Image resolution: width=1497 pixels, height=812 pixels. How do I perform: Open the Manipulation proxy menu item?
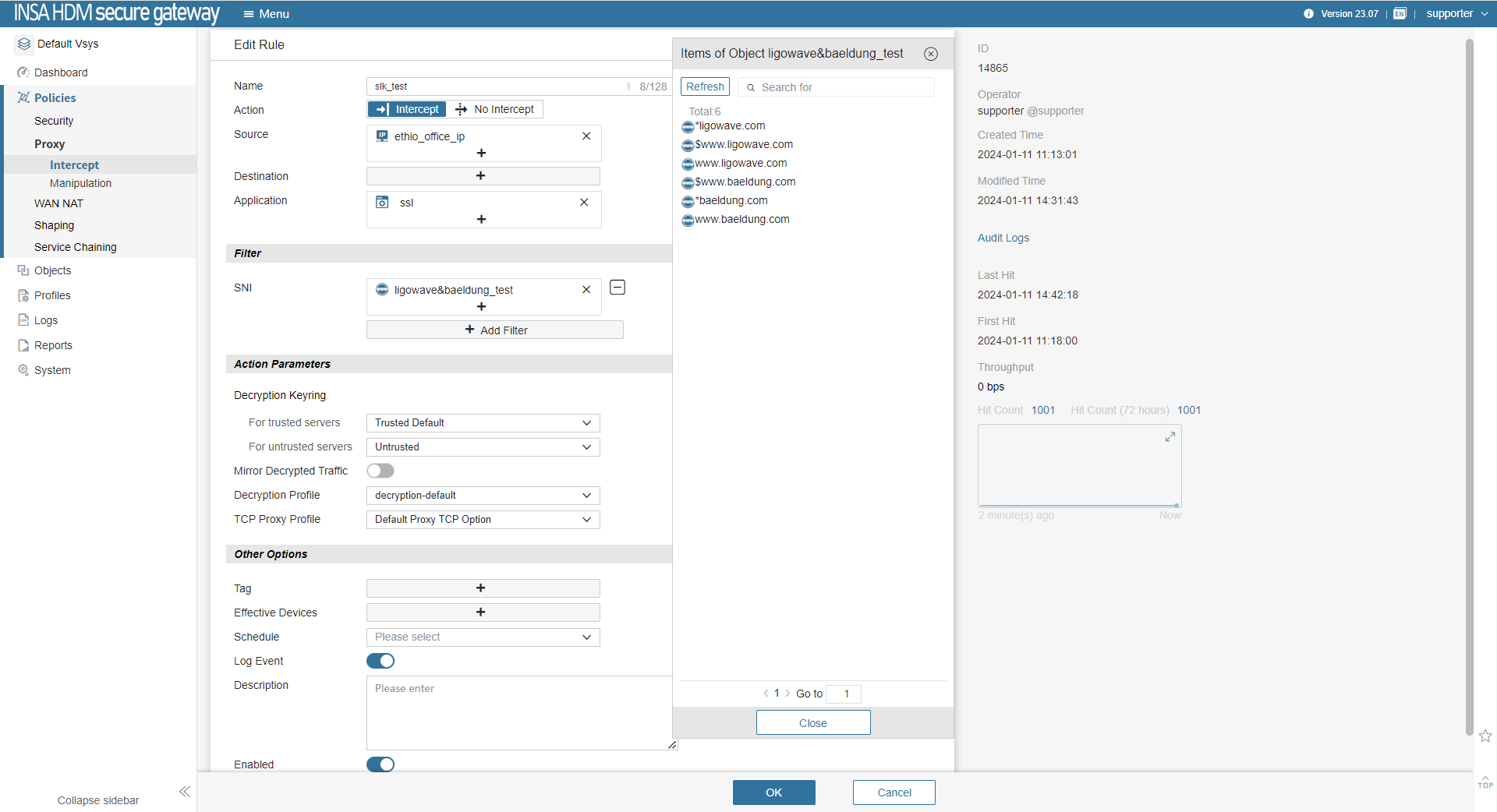80,183
